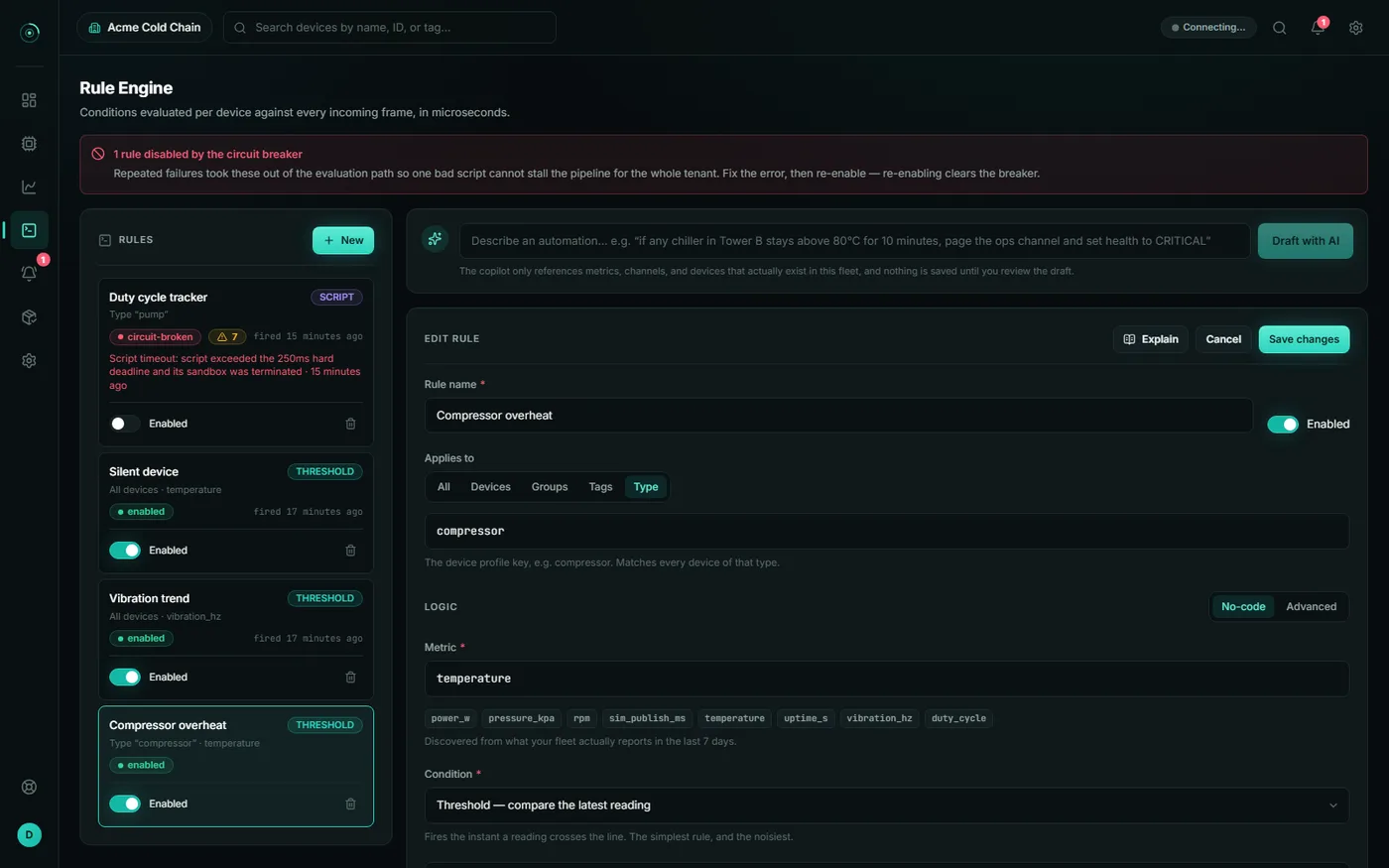Select the All applies-to tab
Viewport: 1389px width, 868px height.
(x=443, y=487)
